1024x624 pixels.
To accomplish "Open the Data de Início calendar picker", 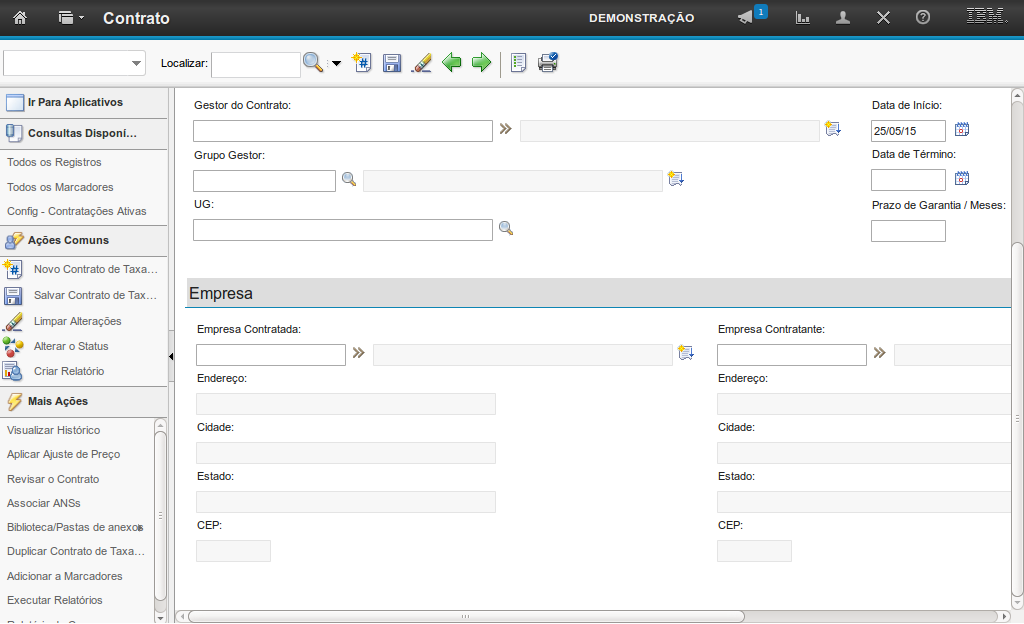I will (962, 129).
